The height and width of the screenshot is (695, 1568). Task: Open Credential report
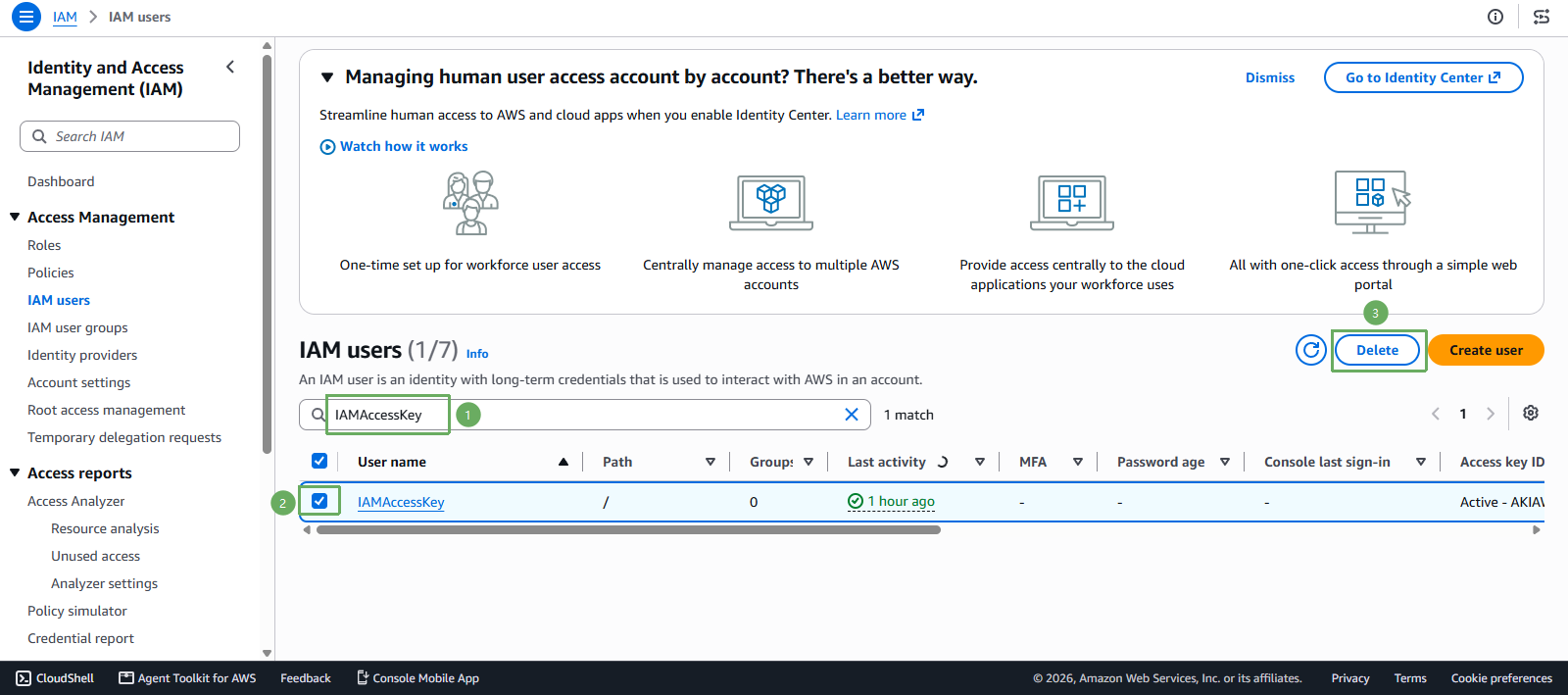80,638
